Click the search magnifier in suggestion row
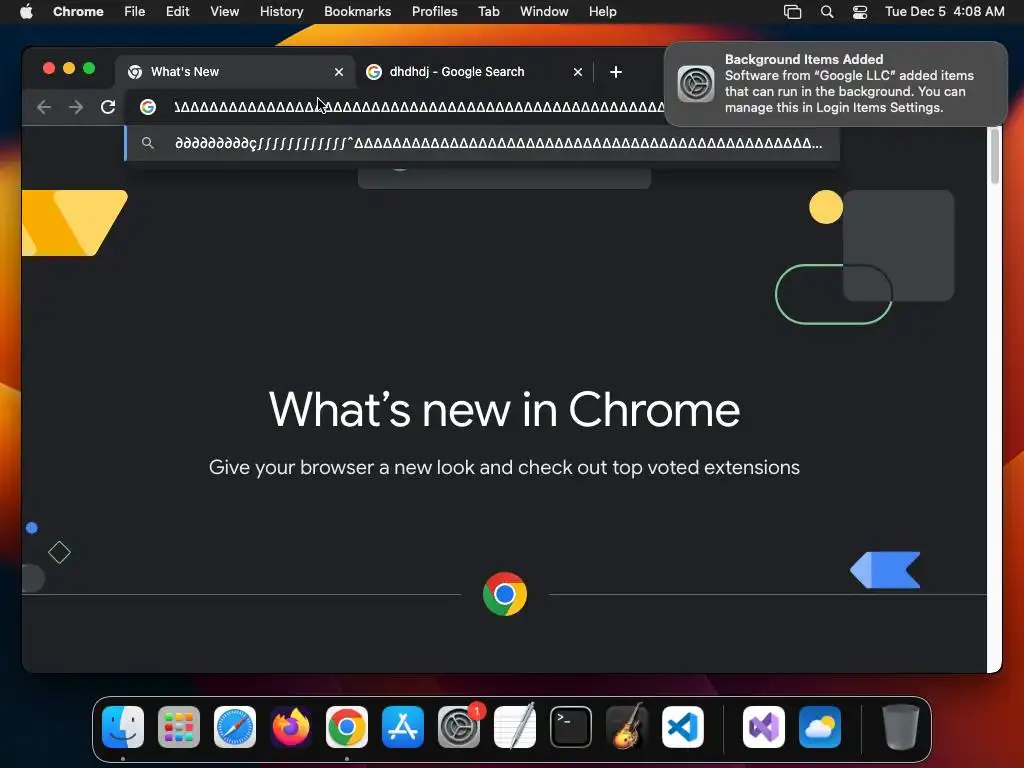This screenshot has width=1024, height=768. (x=148, y=143)
